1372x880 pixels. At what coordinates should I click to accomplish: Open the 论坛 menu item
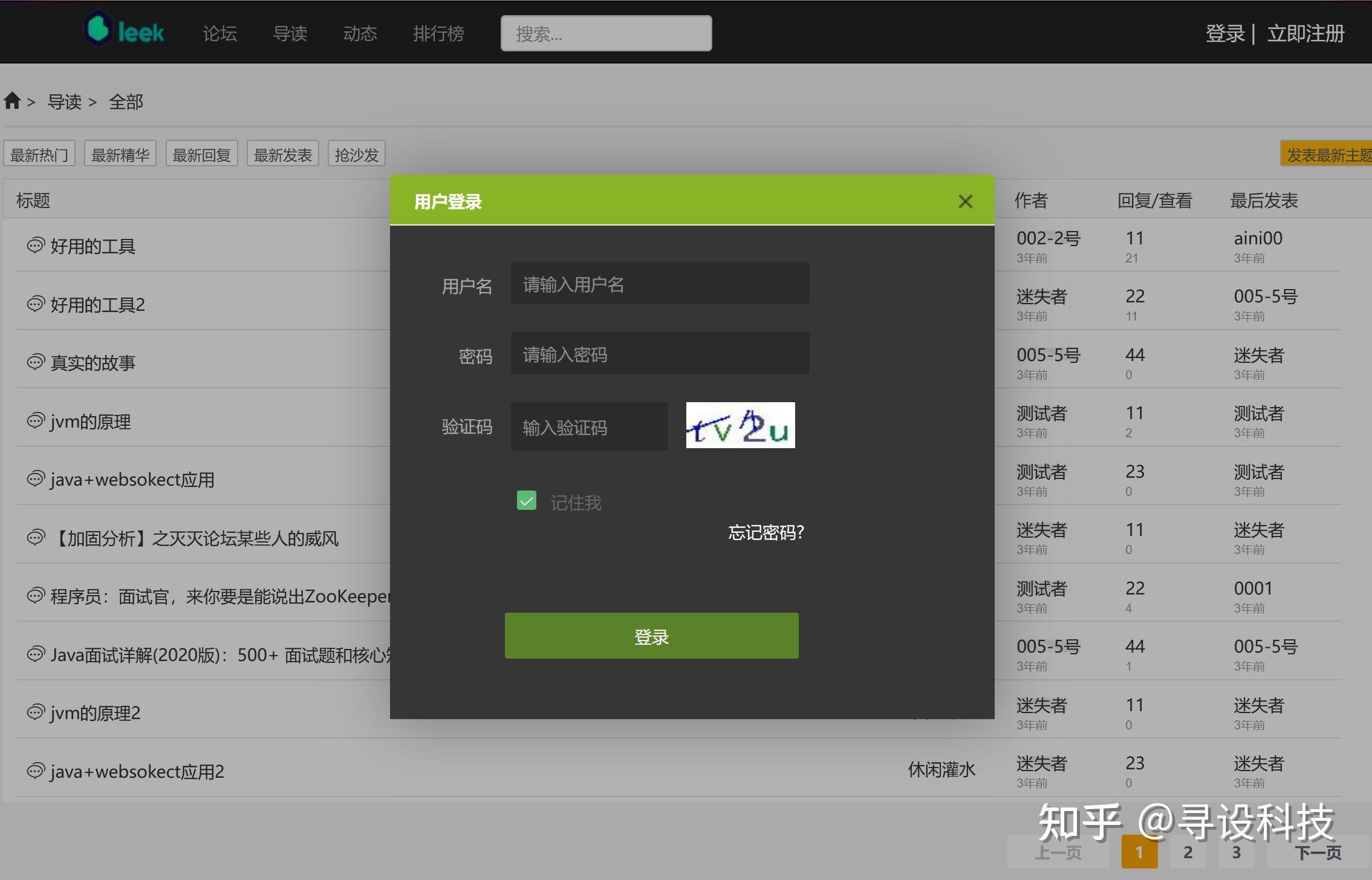pyautogui.click(x=219, y=33)
